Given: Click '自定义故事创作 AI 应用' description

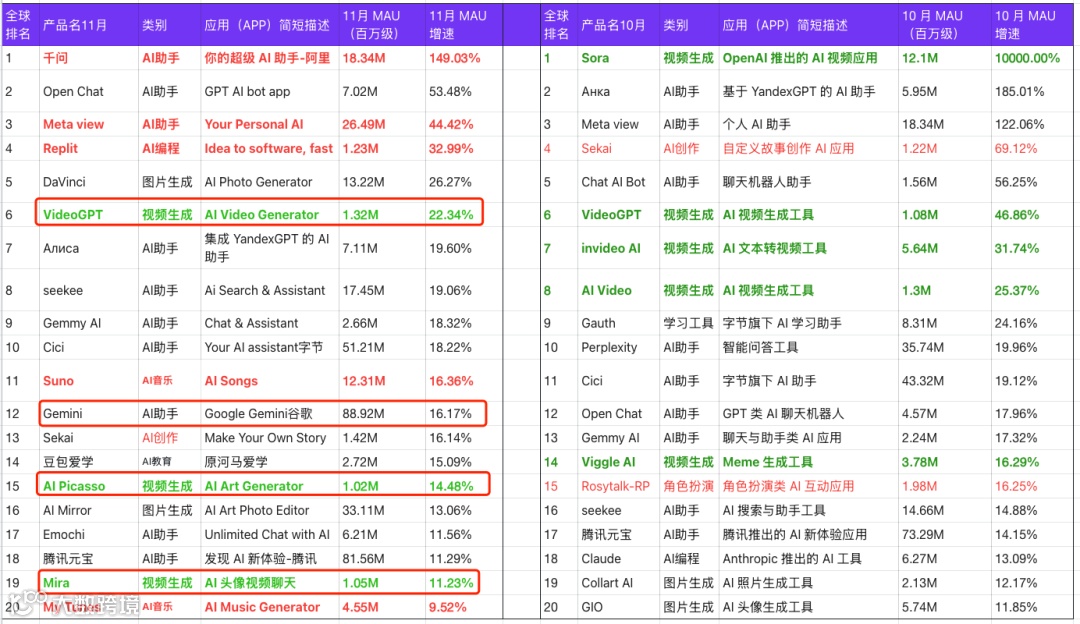Looking at the screenshot, I should click(x=788, y=148).
